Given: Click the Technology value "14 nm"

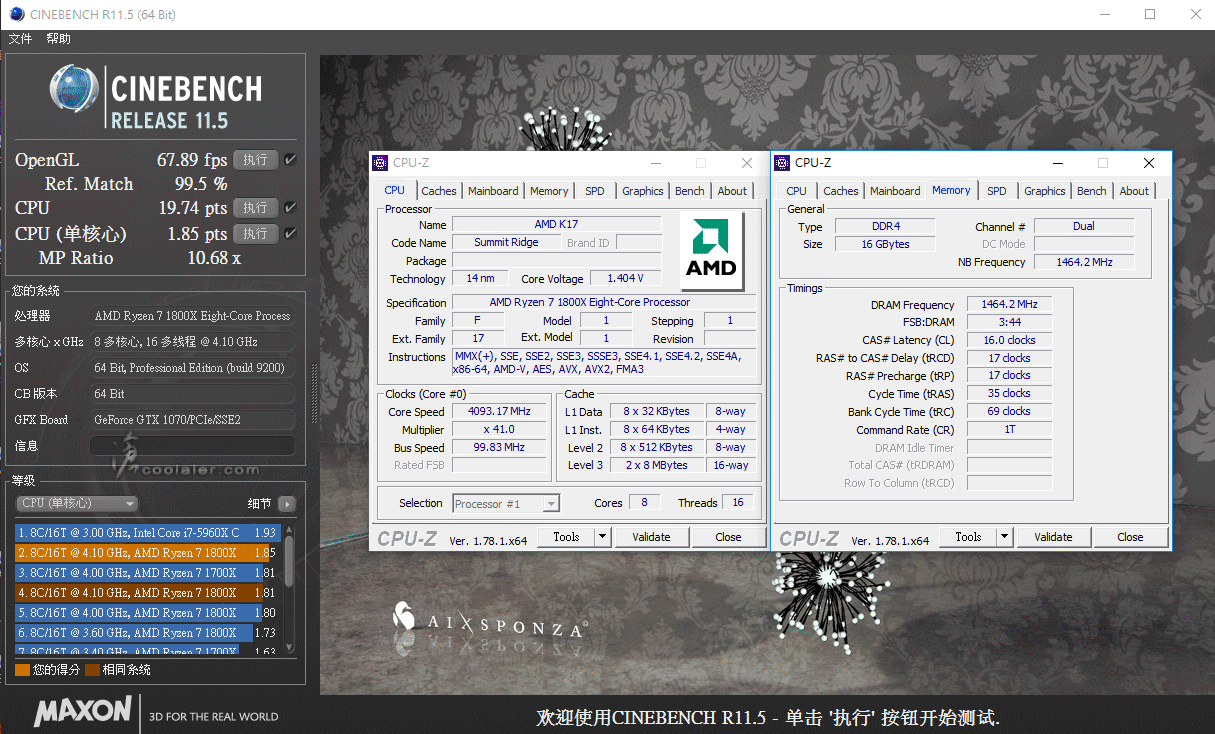Looking at the screenshot, I should pos(480,279).
